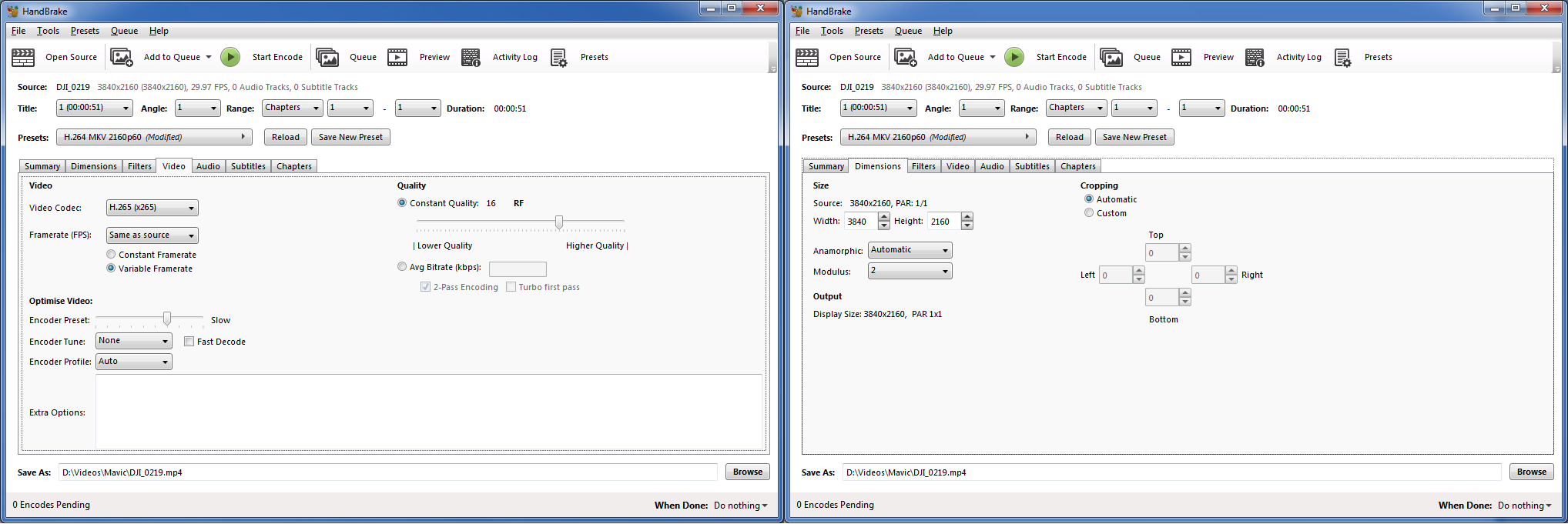Click Width value field 3840
Screen dimensions: 1568x524
point(861,222)
